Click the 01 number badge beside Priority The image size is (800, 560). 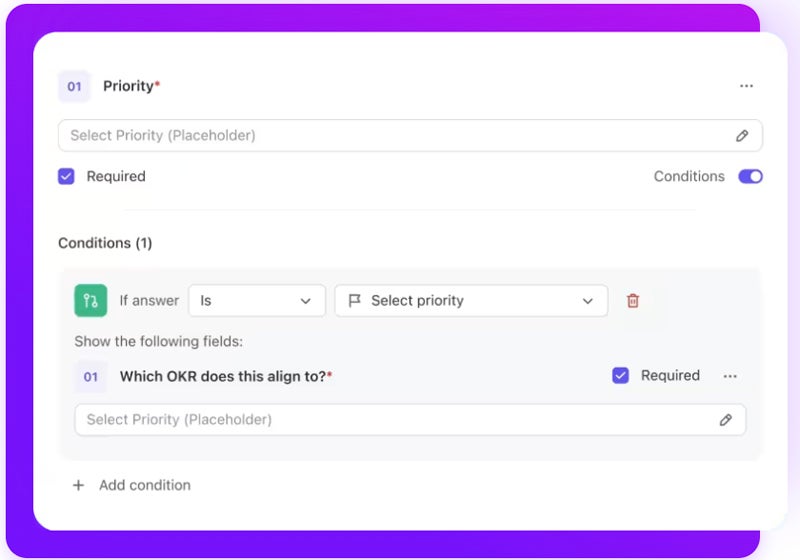tap(74, 87)
